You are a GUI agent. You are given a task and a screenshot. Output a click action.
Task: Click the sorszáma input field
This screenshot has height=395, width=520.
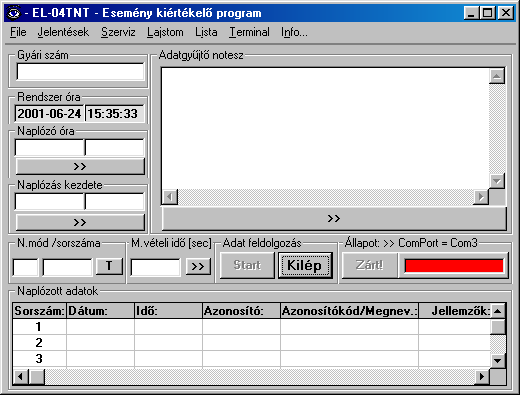68,267
